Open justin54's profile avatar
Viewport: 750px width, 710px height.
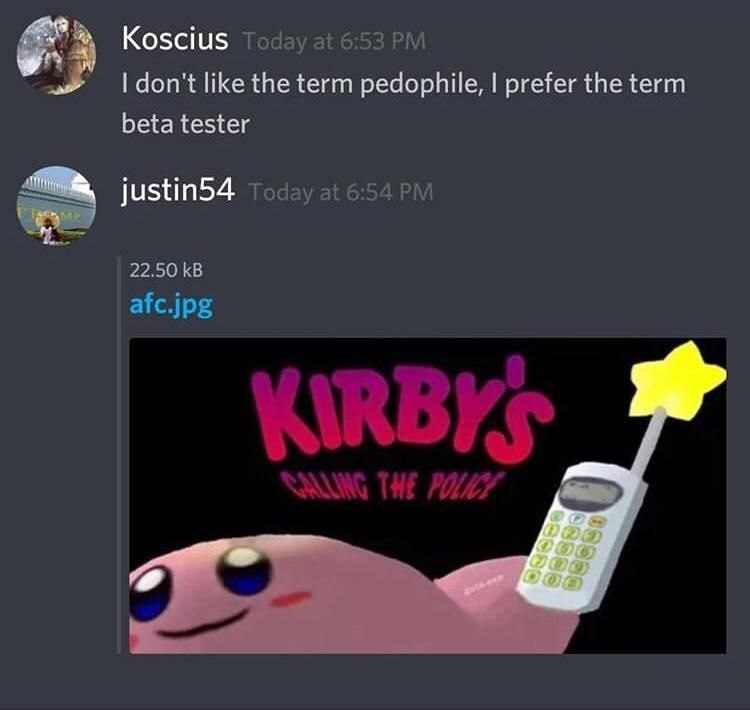click(x=56, y=206)
